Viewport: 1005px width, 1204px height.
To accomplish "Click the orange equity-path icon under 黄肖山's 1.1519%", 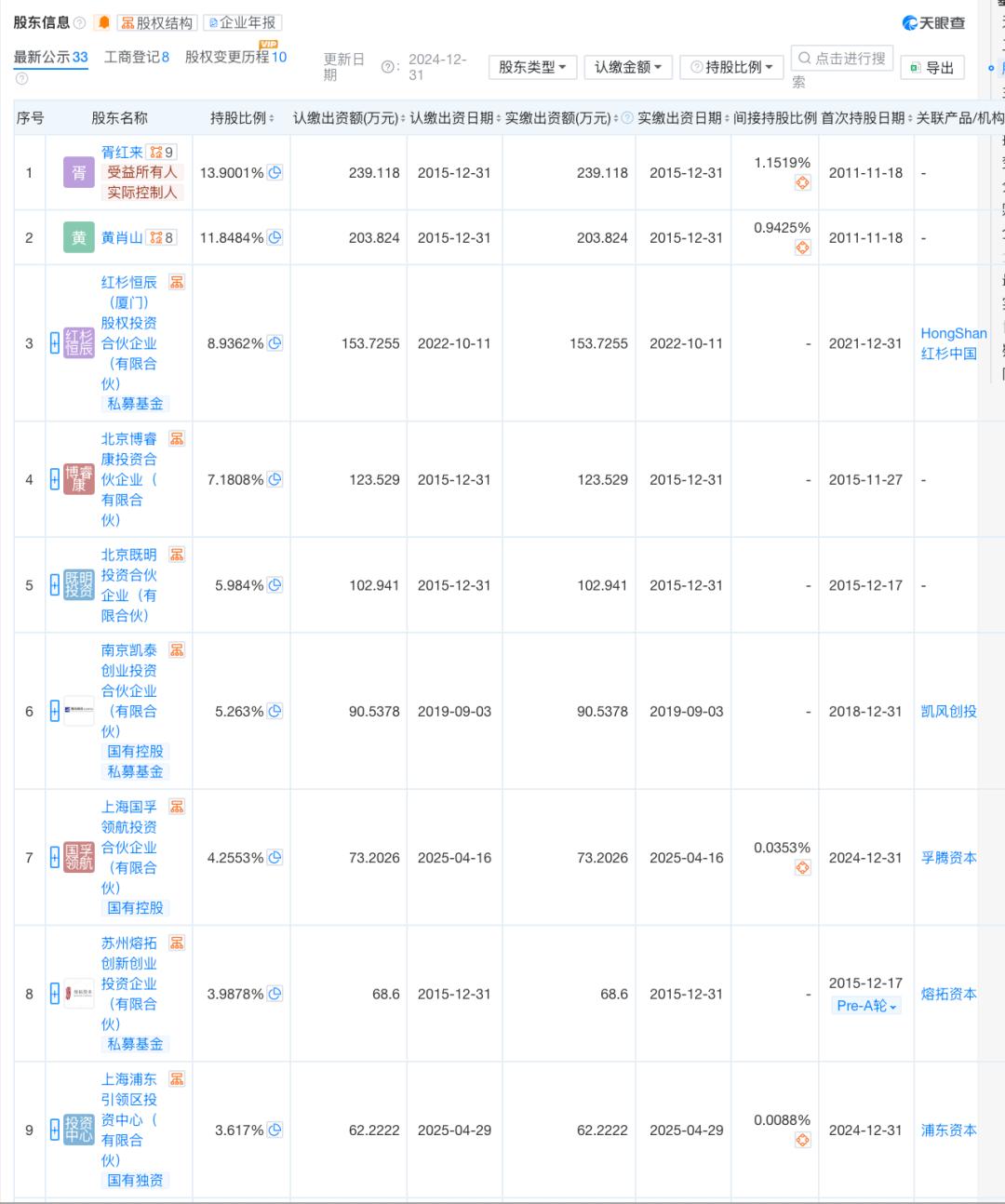I will (802, 182).
